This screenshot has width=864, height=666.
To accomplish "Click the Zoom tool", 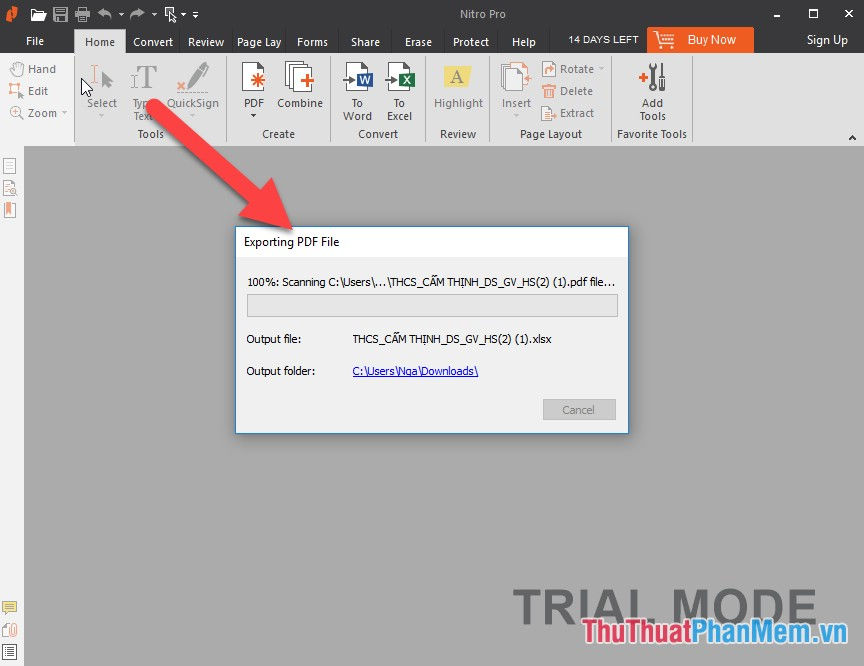I will coord(33,113).
